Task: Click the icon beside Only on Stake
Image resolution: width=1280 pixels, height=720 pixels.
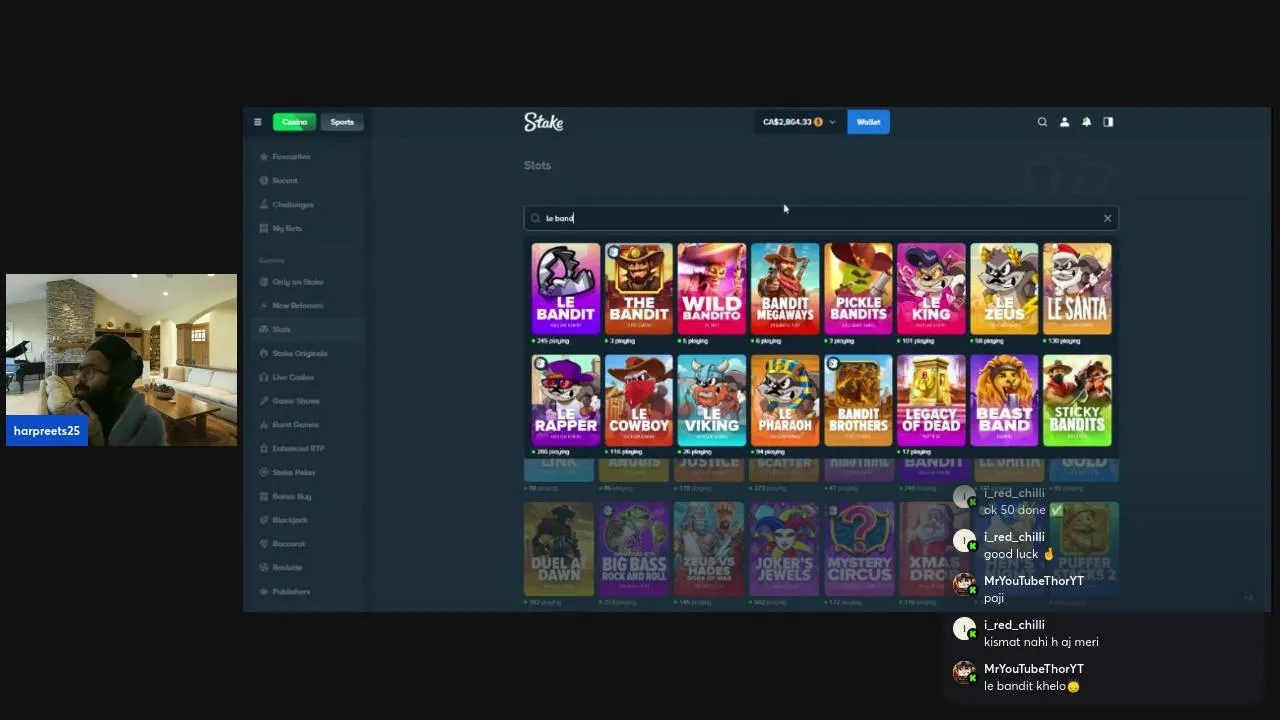Action: (x=263, y=282)
